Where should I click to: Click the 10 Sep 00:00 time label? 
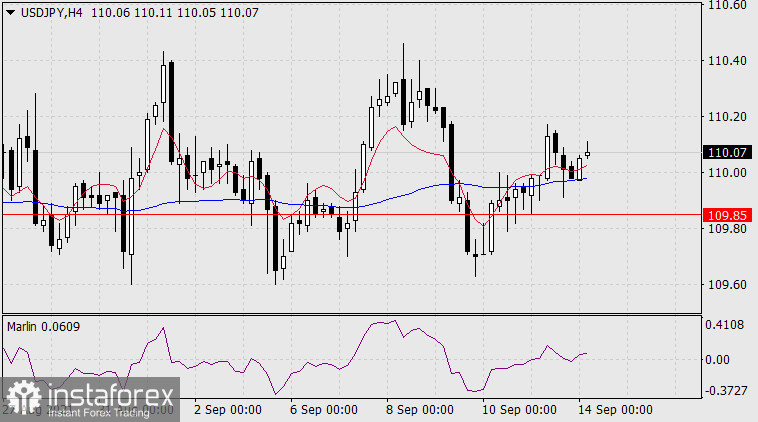point(519,410)
